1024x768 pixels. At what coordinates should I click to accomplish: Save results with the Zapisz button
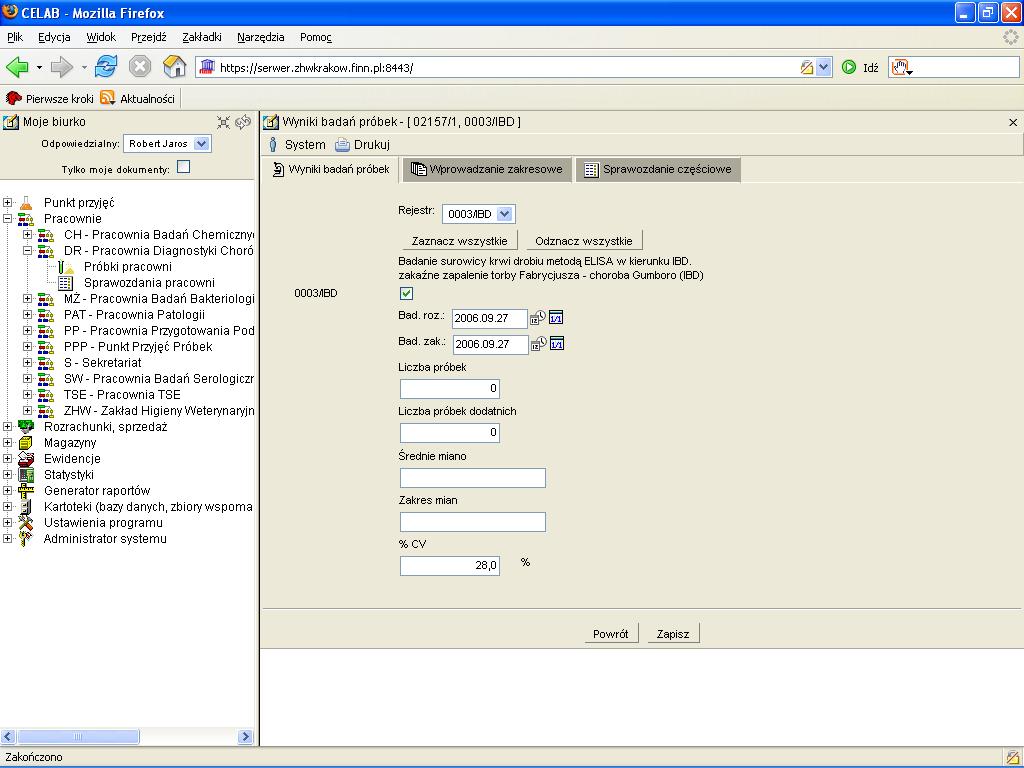click(x=673, y=633)
